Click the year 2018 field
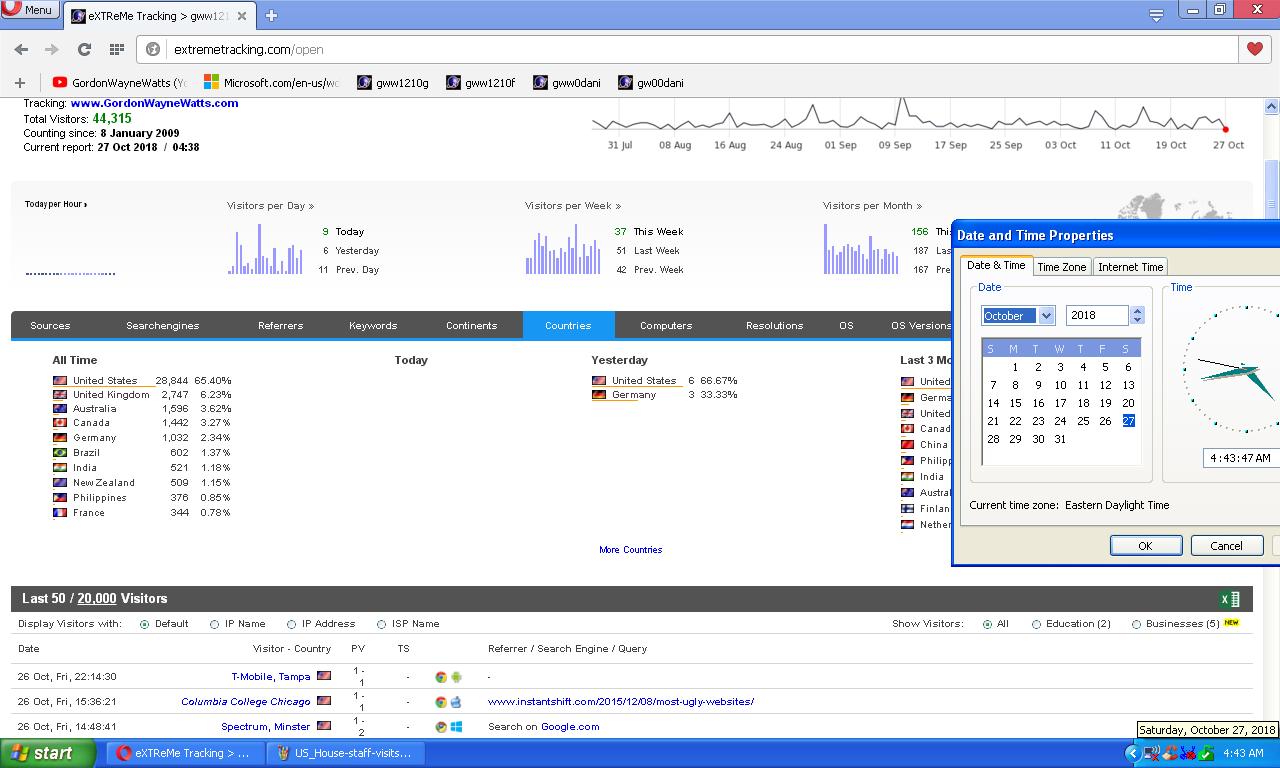 coord(1097,315)
